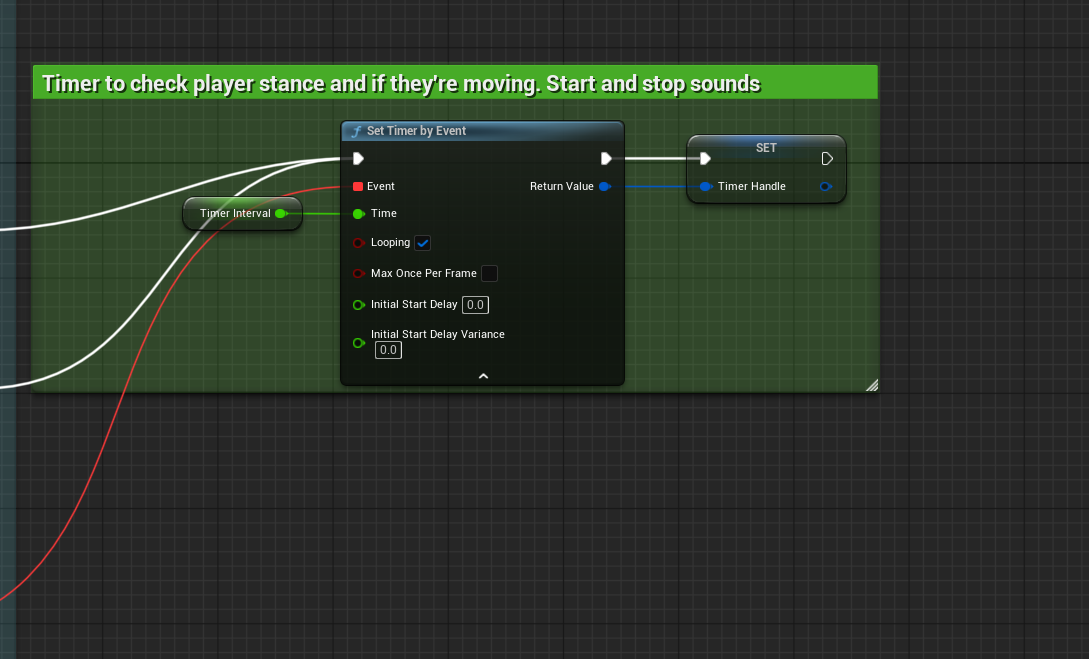Click the Timer Handle input pin on SET node
Screen dimensions: 1089x659
pos(706,186)
